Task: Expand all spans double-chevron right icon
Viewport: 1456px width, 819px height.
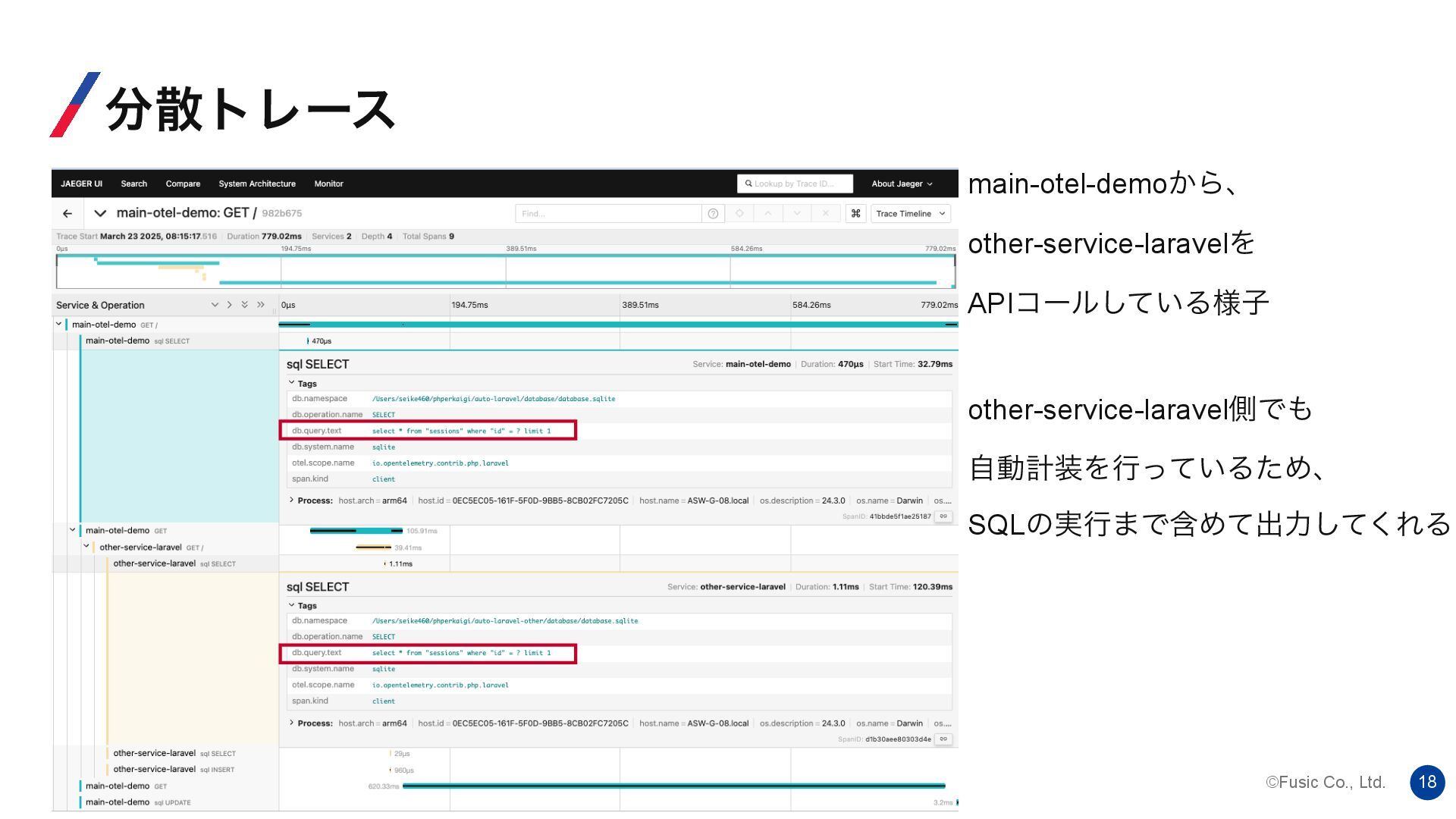Action: 261,305
